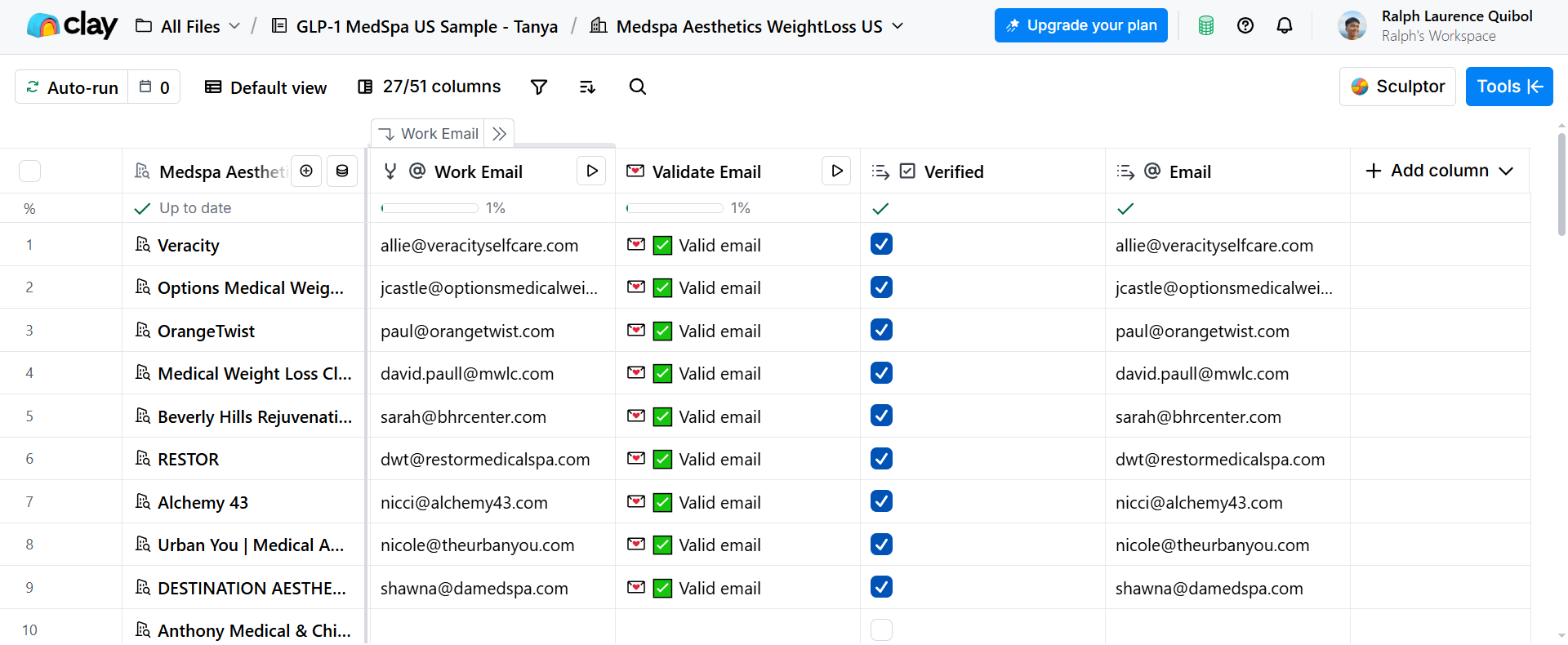Viewport: 1568px width, 645px height.
Task: Click the scheduled runs calendar button
Action: 154,87
